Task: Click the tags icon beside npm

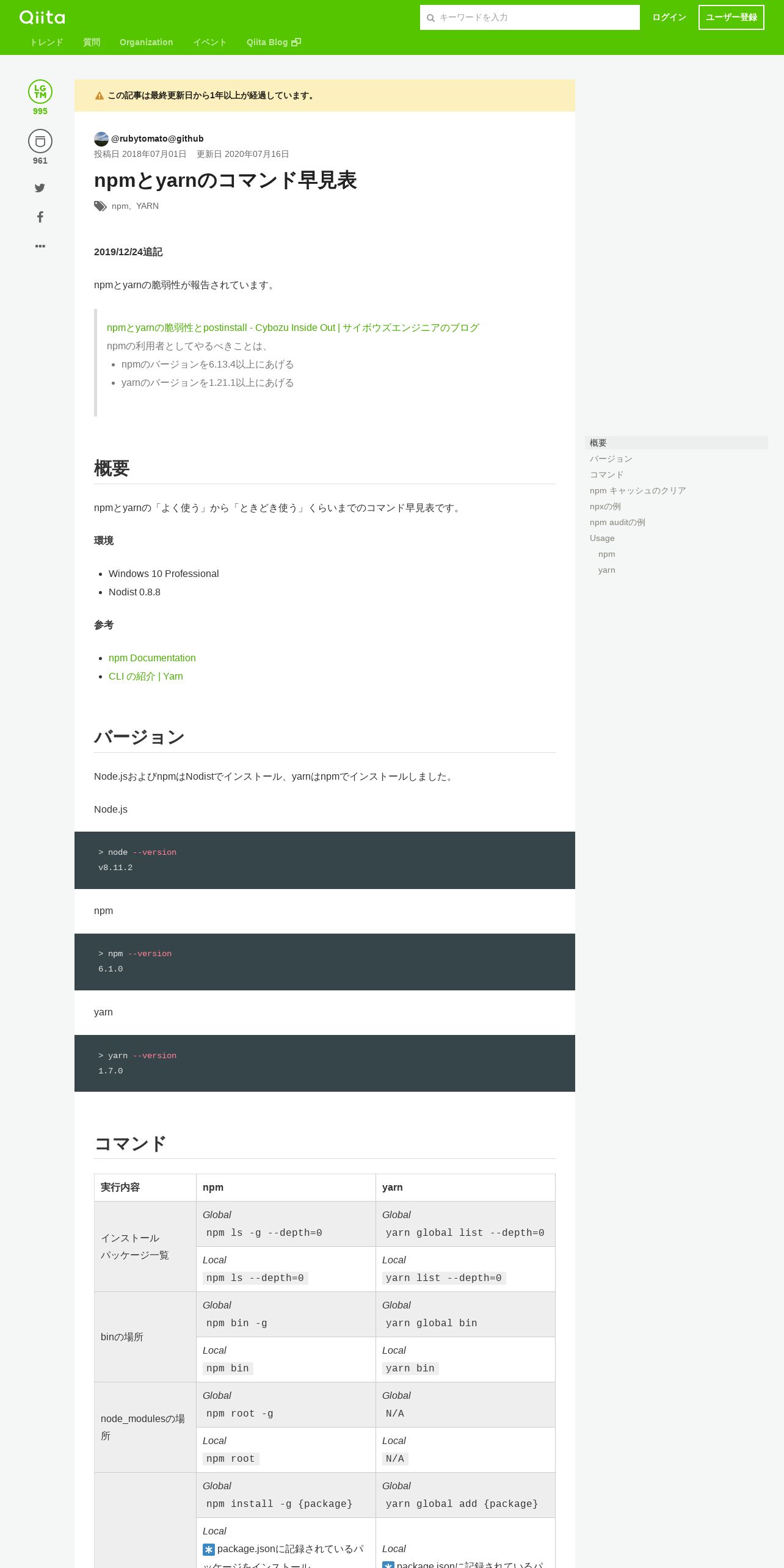Action: tap(100, 206)
